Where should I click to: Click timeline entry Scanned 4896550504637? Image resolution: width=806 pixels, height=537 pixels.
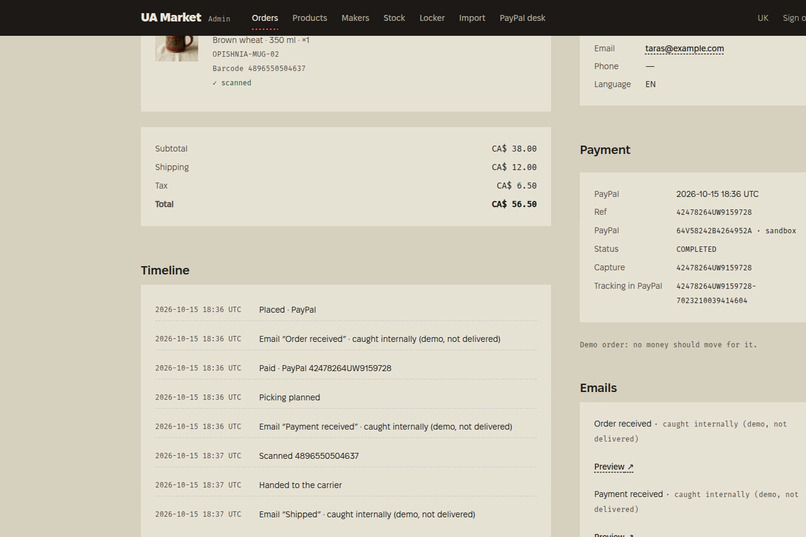(x=308, y=456)
